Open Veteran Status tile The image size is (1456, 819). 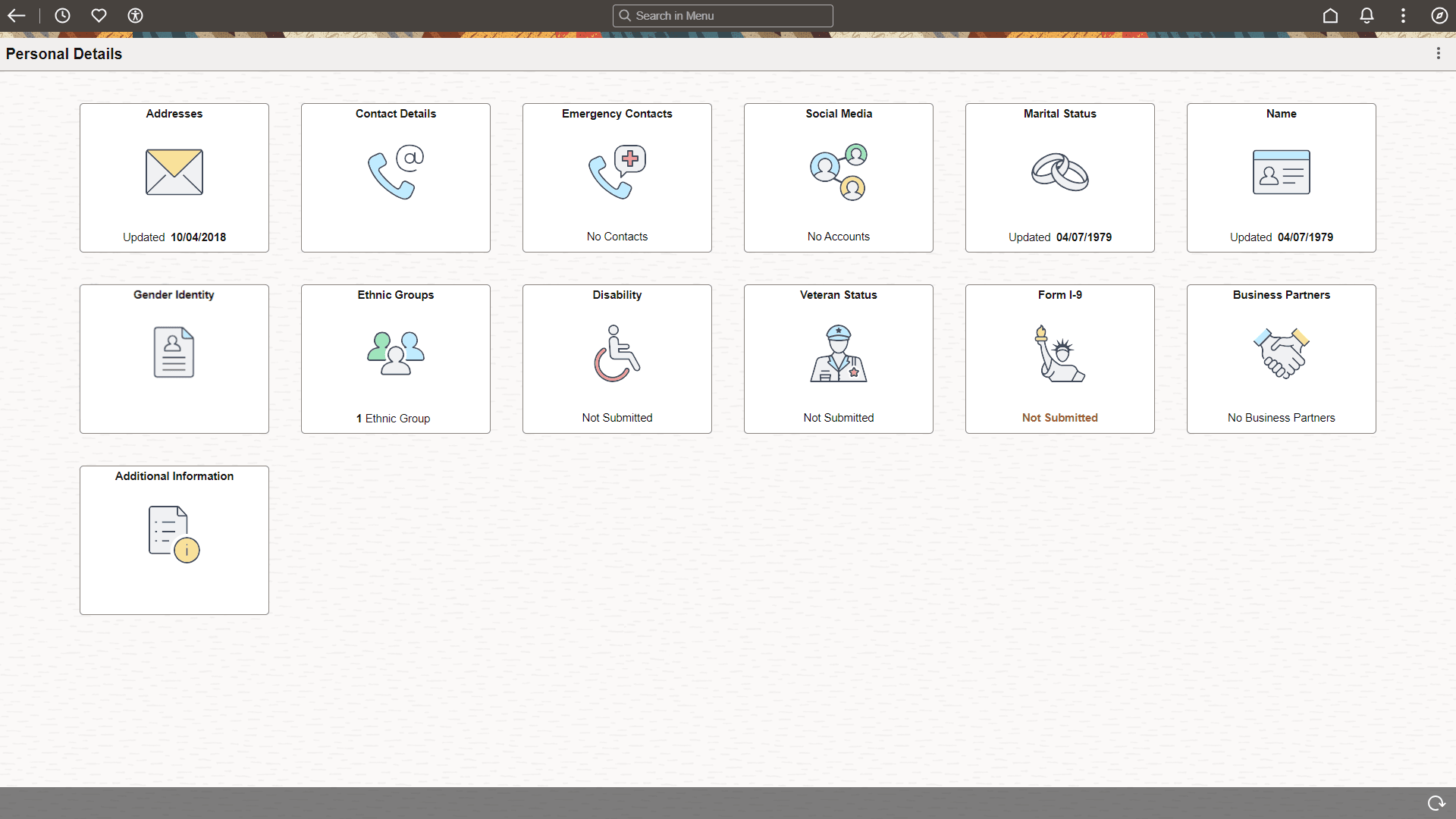839,359
